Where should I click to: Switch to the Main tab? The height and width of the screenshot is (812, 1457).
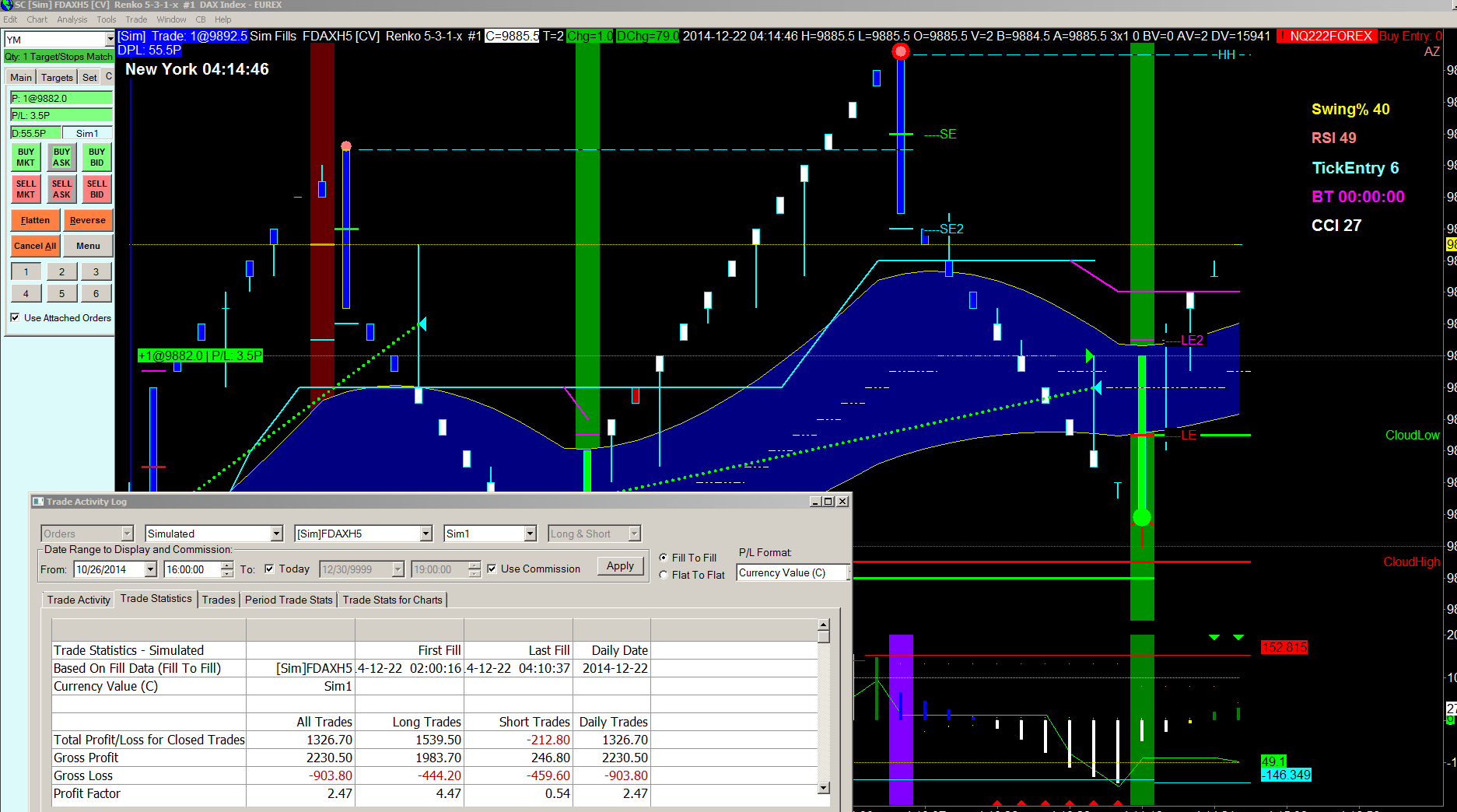(21, 77)
